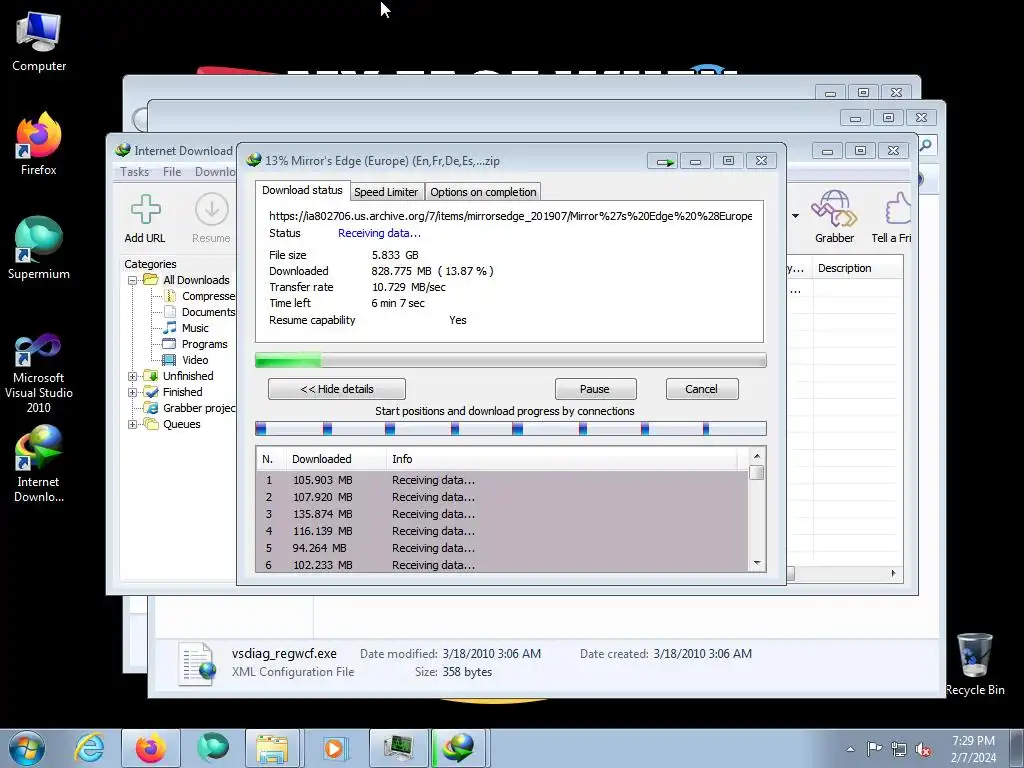This screenshot has height=768, width=1024.
Task: Click the Firefox taskbar icon
Action: pos(150,748)
